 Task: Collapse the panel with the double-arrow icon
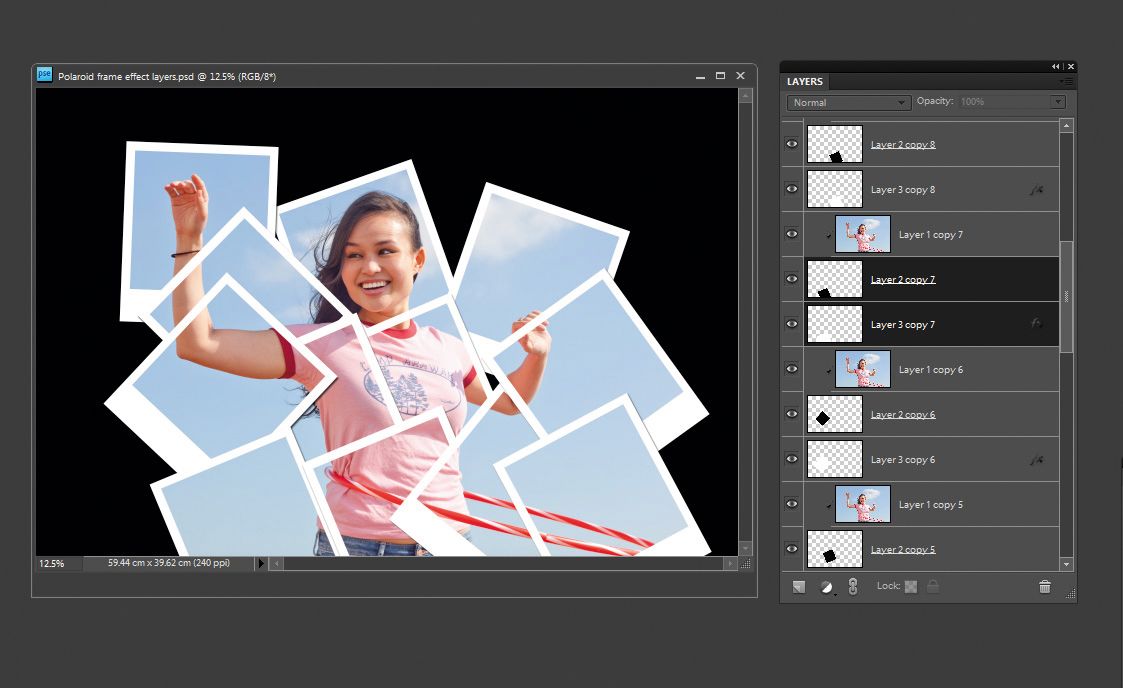coord(1056,66)
